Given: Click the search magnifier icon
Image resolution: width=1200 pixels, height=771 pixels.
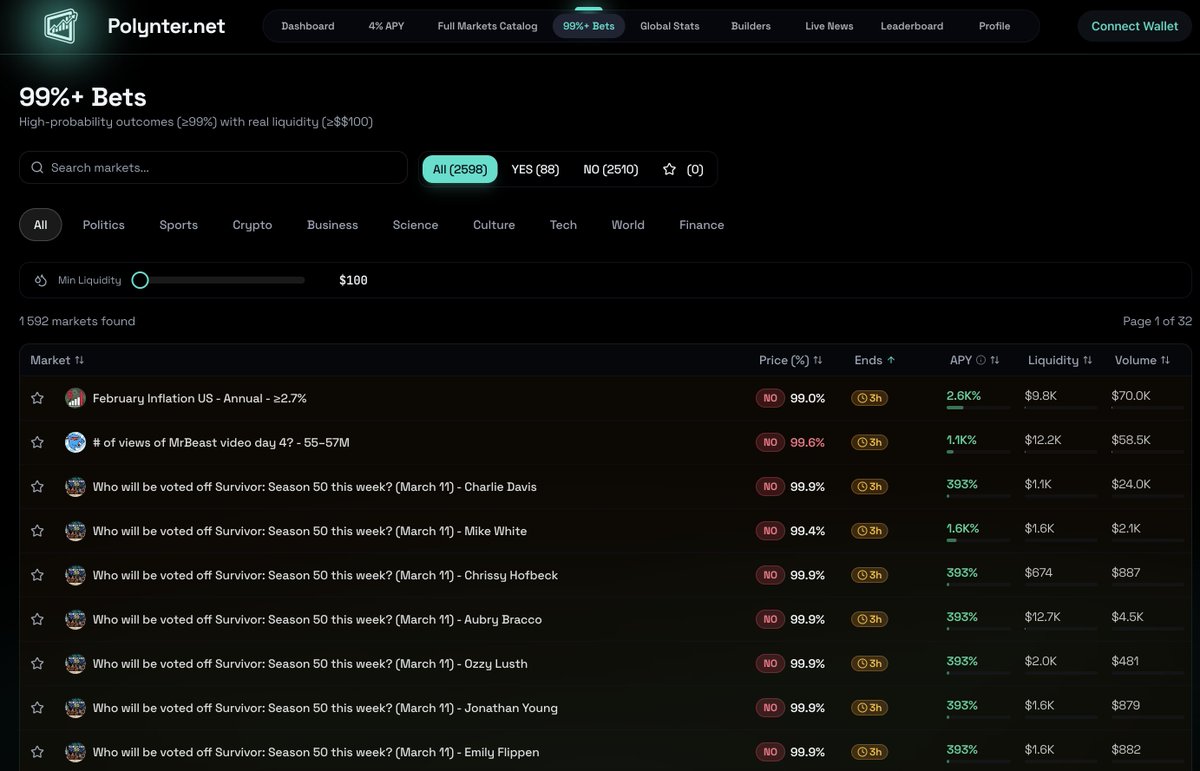Looking at the screenshot, I should click(x=37, y=168).
